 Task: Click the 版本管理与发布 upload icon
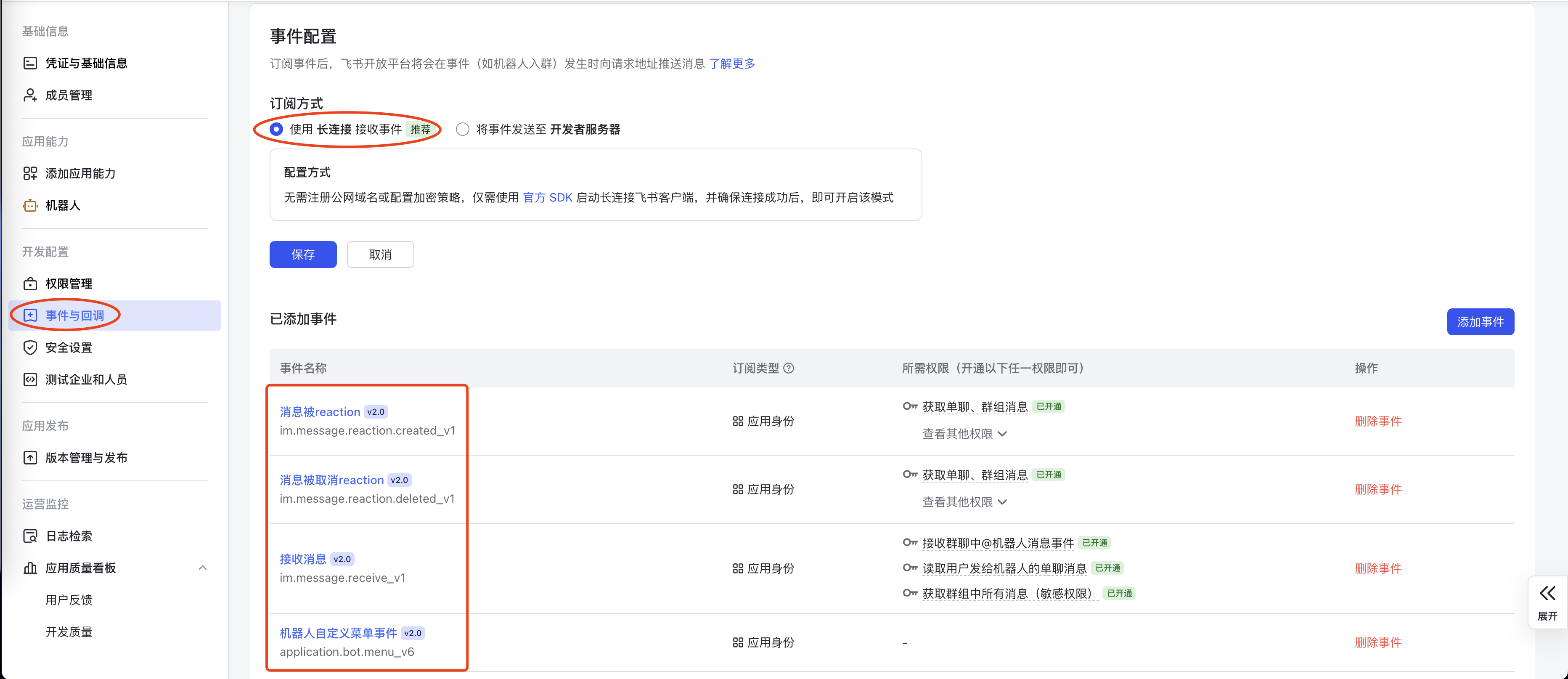click(30, 458)
